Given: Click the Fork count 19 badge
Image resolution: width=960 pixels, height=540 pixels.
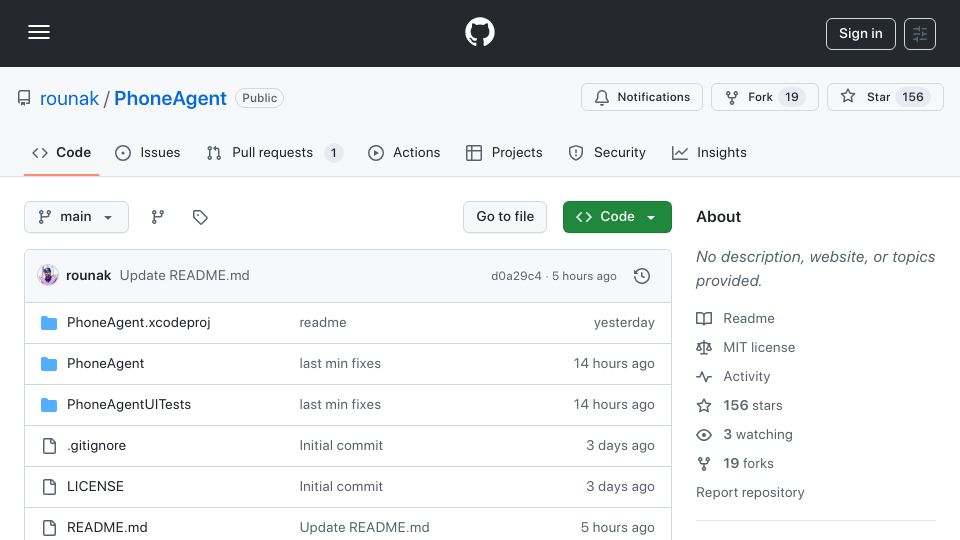Looking at the screenshot, I should pos(792,97).
